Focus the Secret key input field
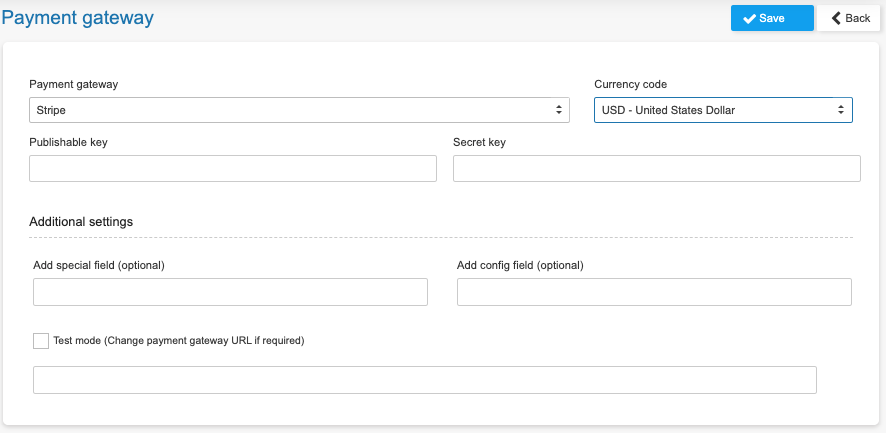This screenshot has height=433, width=886. click(657, 168)
